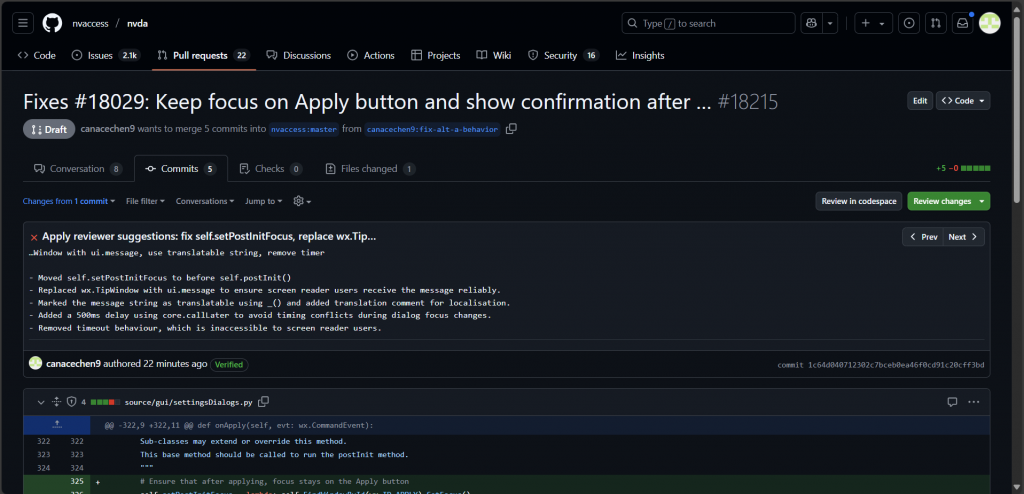Open the file options three-dot menu
This screenshot has height=494, width=1024.
tap(974, 402)
